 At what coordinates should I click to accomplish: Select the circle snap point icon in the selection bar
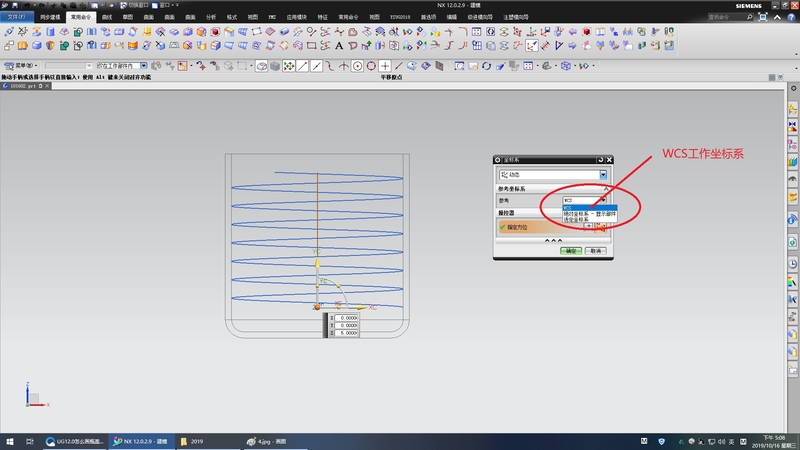click(x=356, y=66)
